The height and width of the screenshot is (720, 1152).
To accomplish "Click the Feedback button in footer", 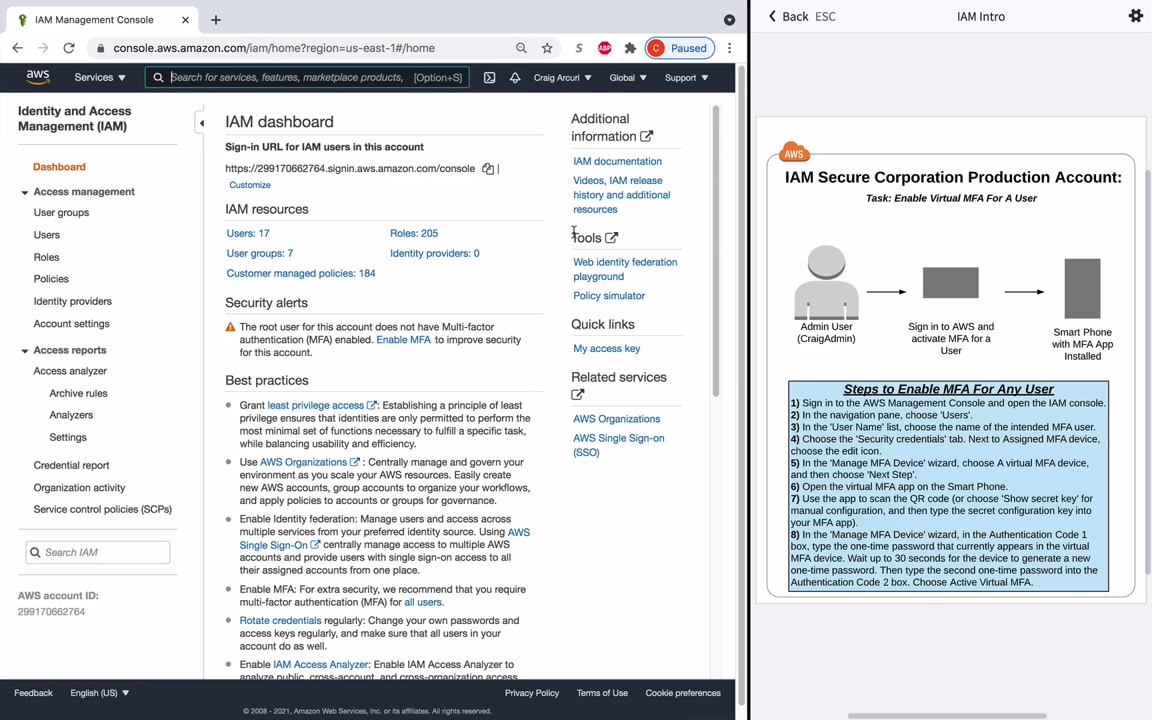I will [x=33, y=693].
